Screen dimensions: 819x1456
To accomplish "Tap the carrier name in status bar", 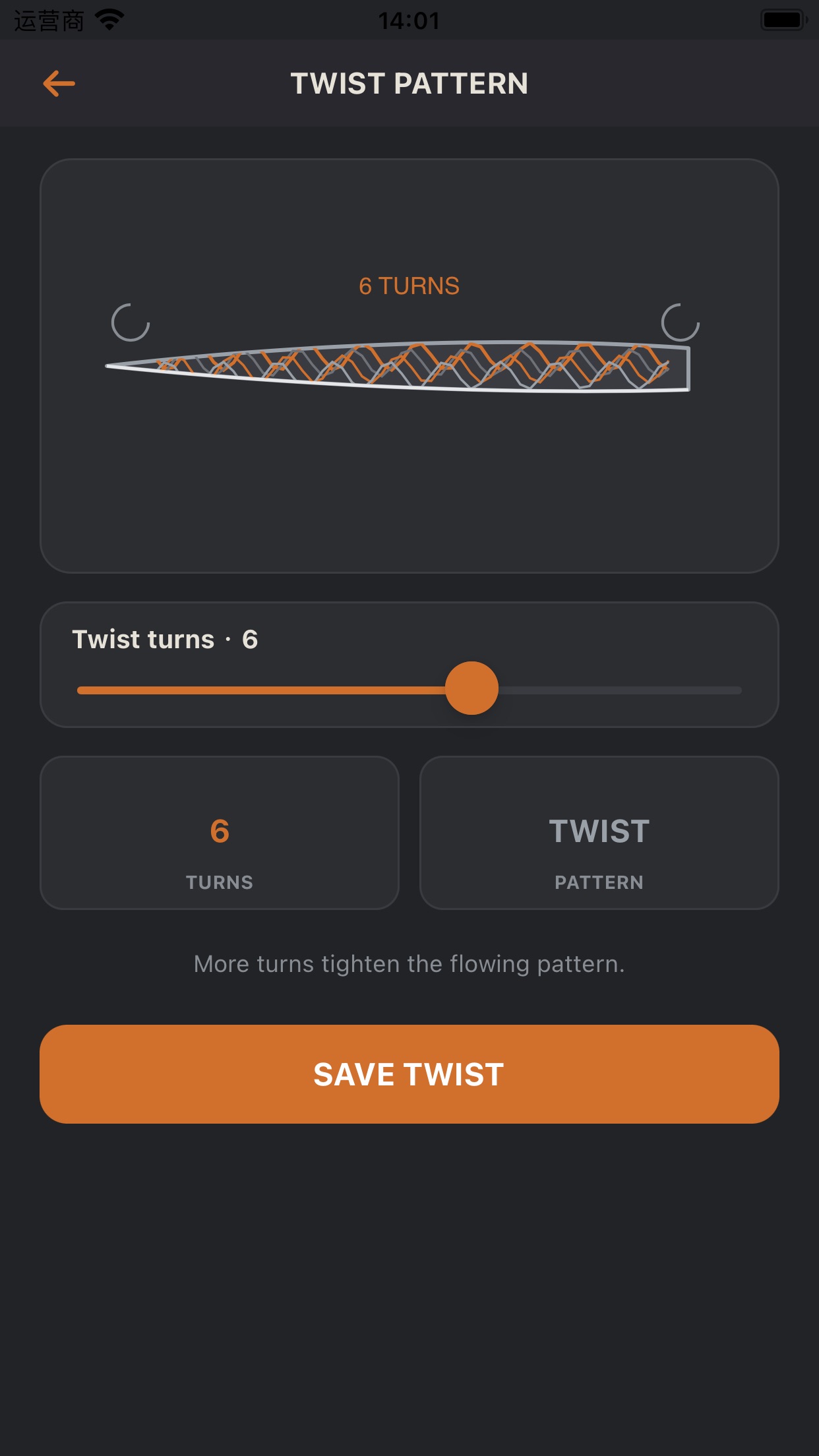I will point(49,20).
